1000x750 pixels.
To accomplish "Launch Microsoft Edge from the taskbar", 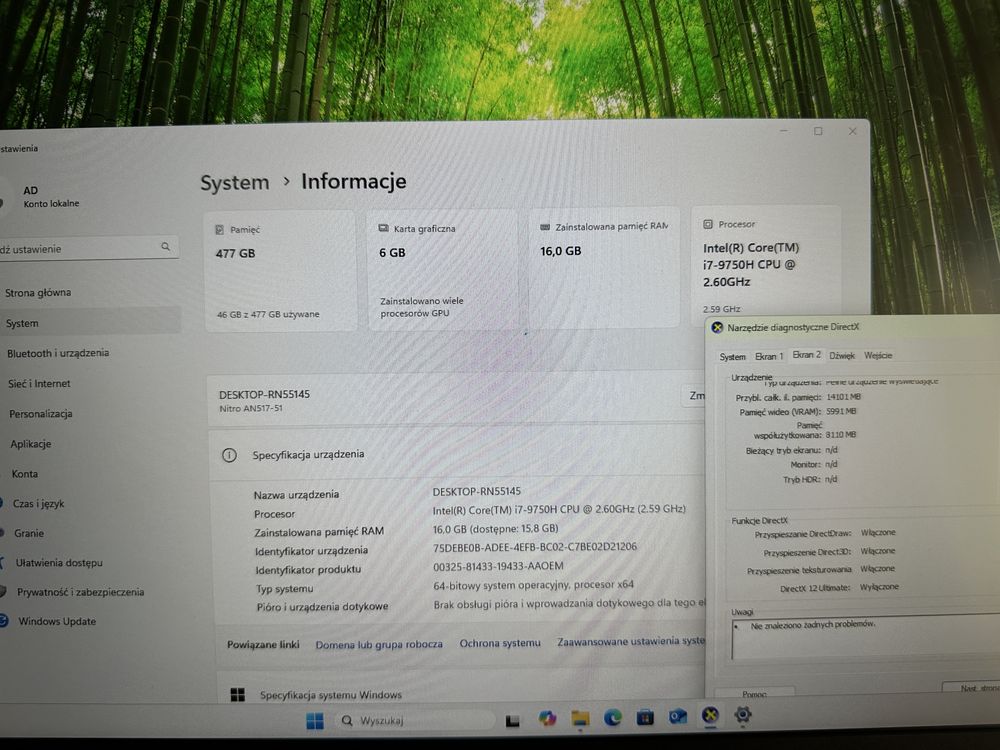I will tap(612, 718).
